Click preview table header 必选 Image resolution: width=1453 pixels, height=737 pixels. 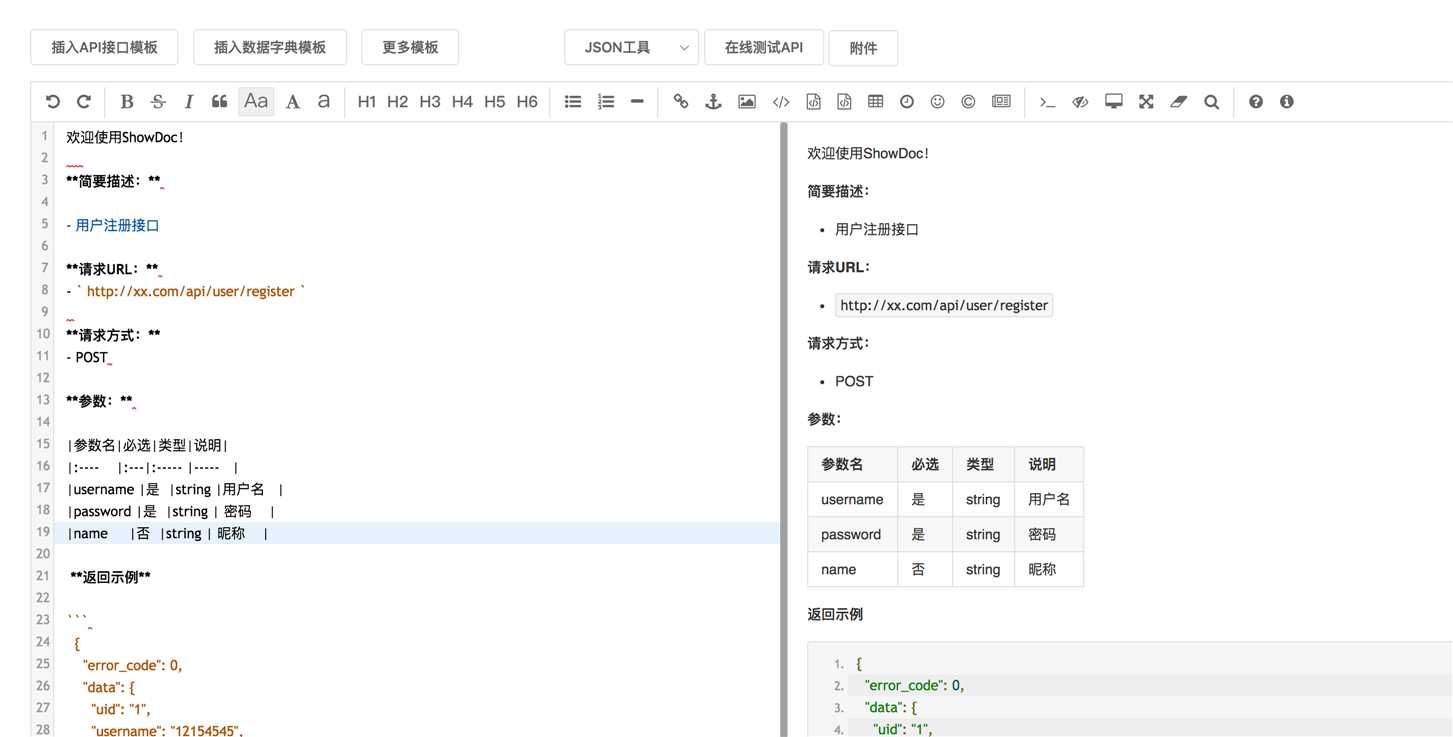point(925,464)
